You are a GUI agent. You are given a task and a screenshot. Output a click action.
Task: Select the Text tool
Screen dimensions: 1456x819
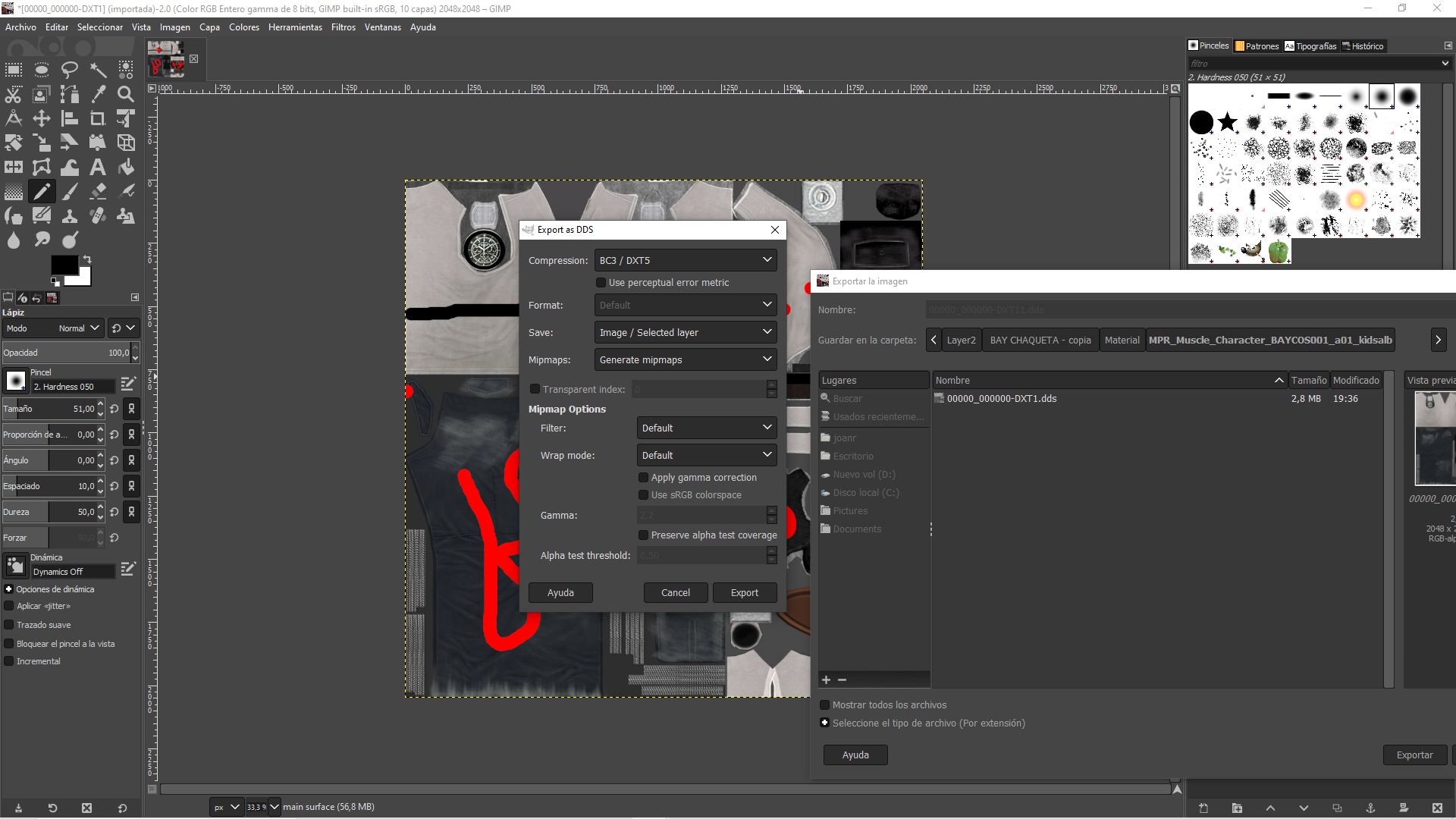pos(98,167)
